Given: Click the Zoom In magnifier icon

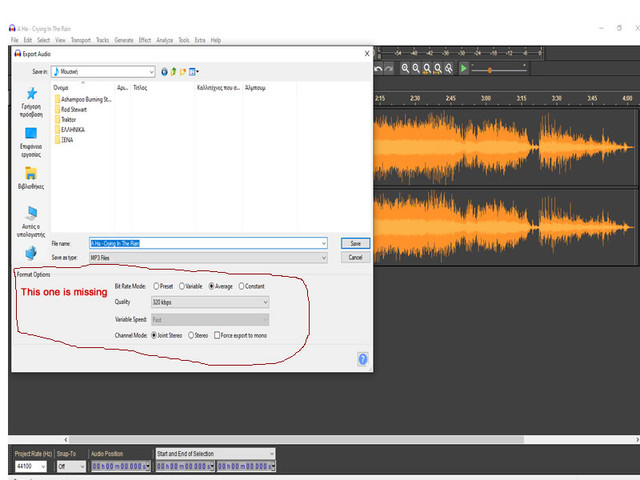Looking at the screenshot, I should [405, 68].
